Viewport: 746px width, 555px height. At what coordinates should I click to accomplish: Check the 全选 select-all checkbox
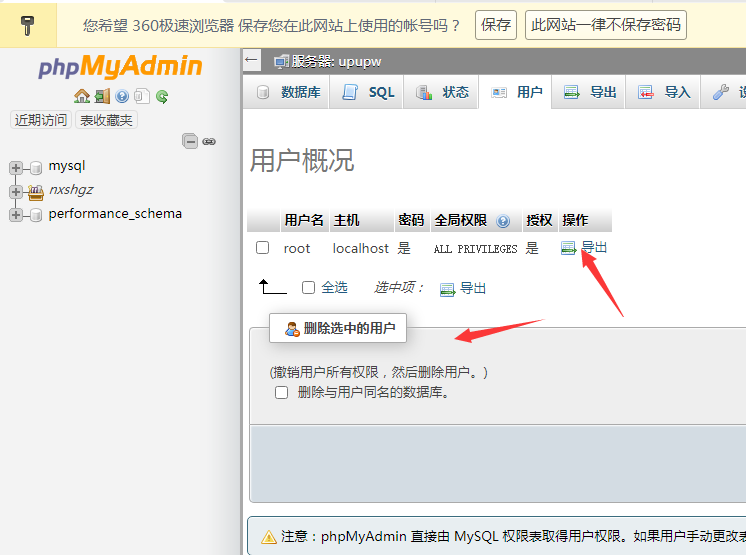point(309,288)
